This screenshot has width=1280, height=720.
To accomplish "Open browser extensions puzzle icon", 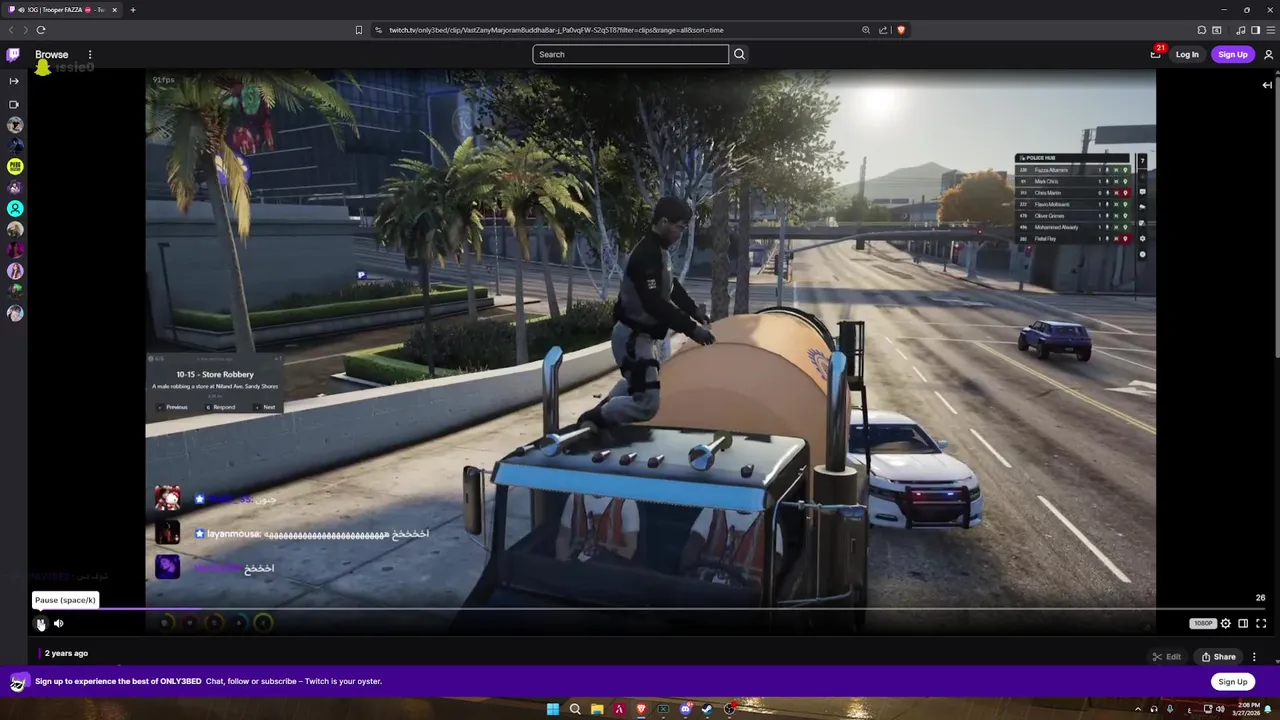I will [x=1202, y=30].
